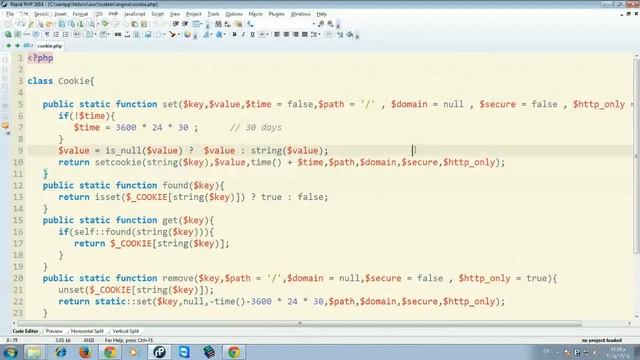Click the Italic formatting icon
The width and height of the screenshot is (640, 360).
[243, 35]
